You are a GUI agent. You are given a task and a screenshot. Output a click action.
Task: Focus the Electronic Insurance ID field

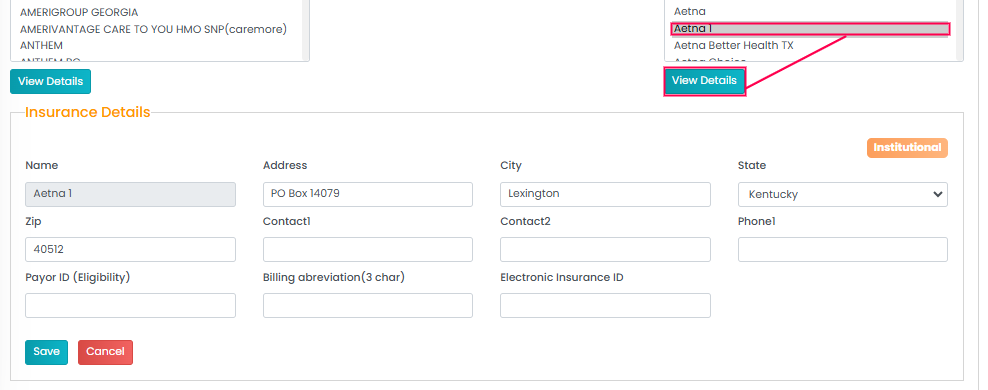point(606,306)
